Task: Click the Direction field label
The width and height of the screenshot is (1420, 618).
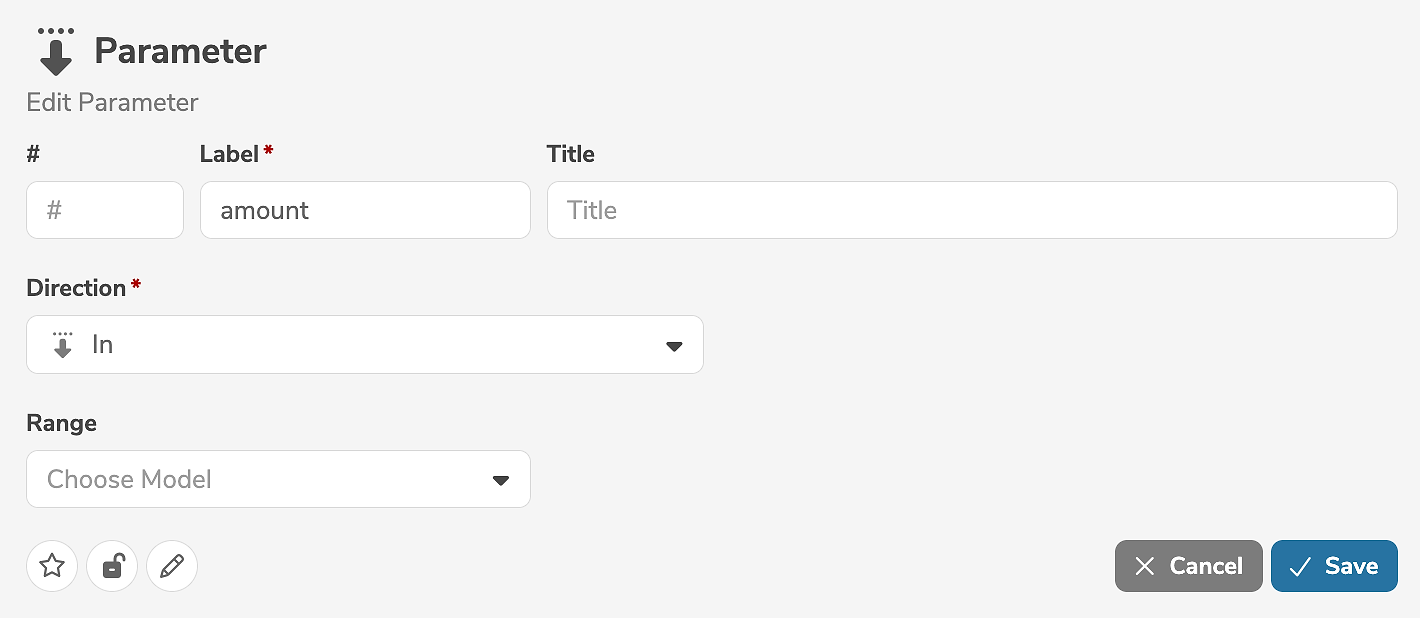Action: tap(76, 288)
